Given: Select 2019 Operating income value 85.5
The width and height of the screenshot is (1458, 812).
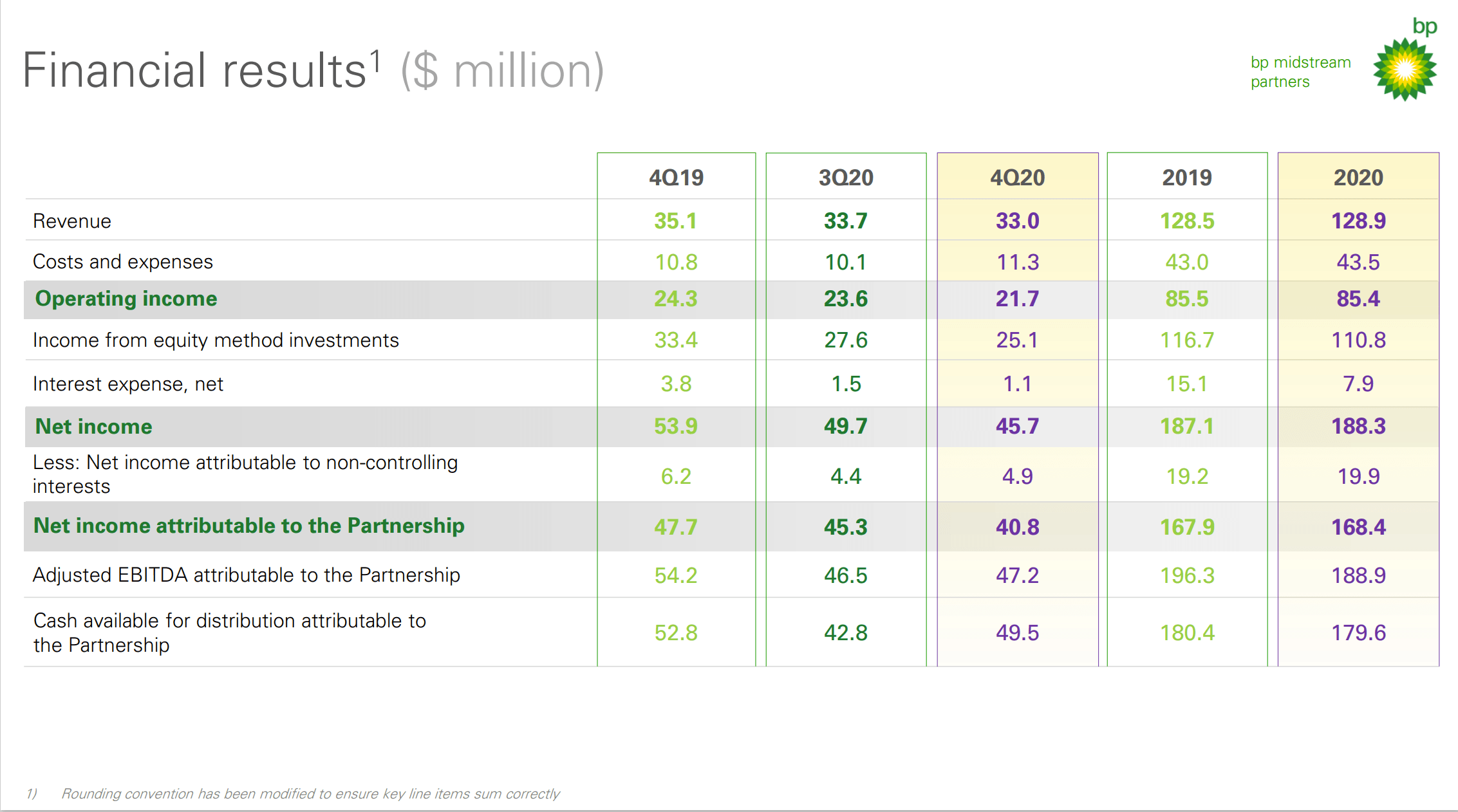Looking at the screenshot, I should (1187, 299).
